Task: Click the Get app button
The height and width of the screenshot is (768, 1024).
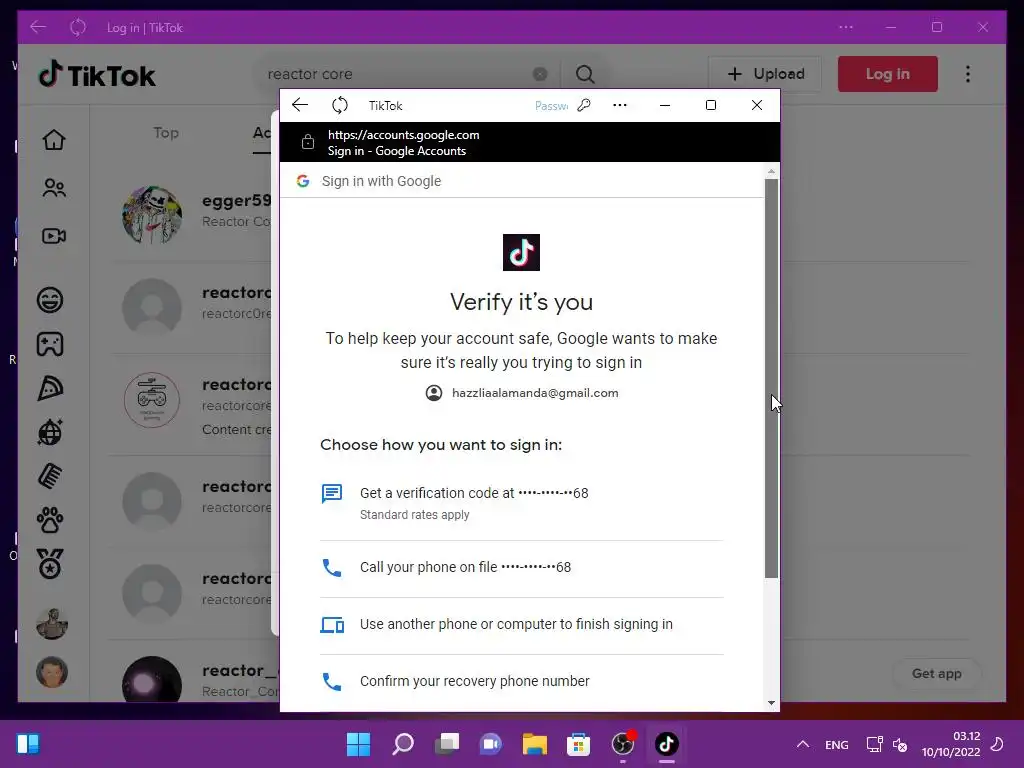Action: pos(936,673)
